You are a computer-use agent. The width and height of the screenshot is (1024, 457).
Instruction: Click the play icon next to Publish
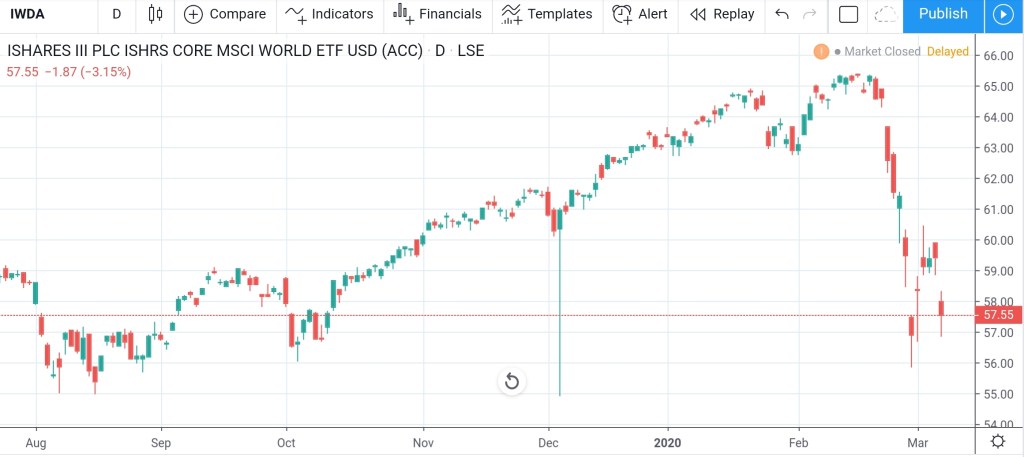pyautogui.click(x=1003, y=14)
